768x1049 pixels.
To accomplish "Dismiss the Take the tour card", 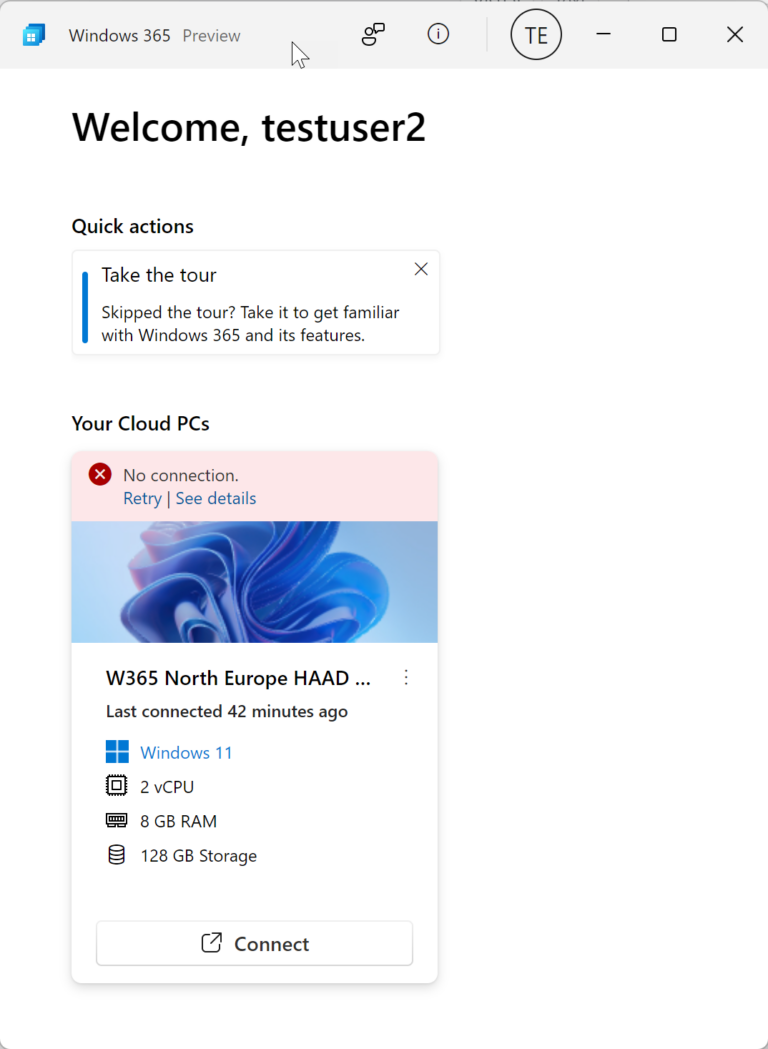I will point(420,268).
